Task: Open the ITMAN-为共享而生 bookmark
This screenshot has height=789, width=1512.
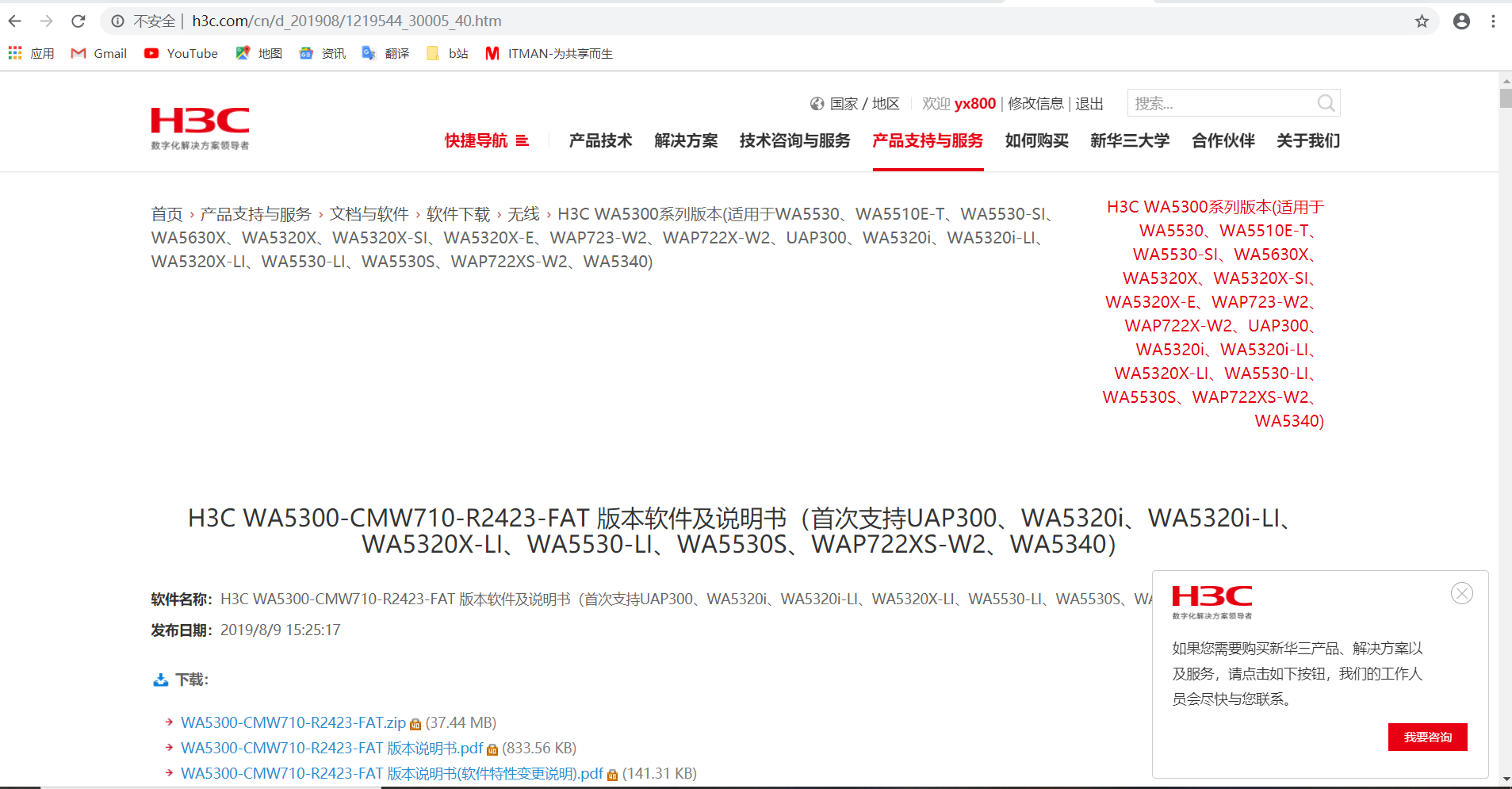Action: 549,53
